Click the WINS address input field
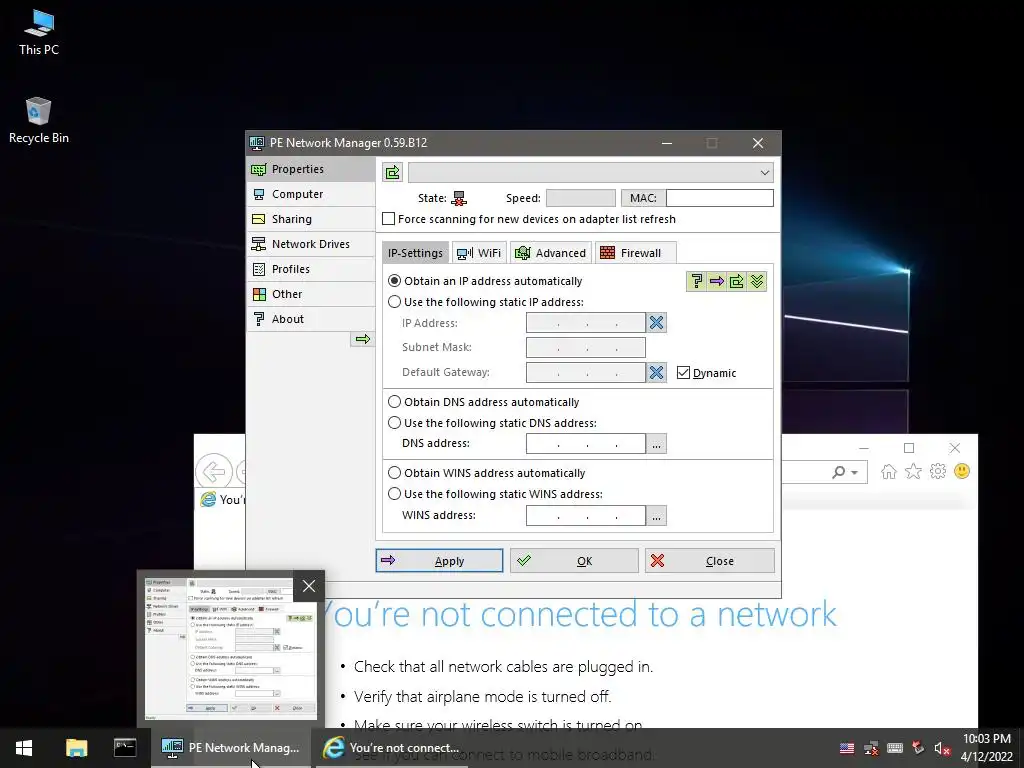 click(586, 515)
